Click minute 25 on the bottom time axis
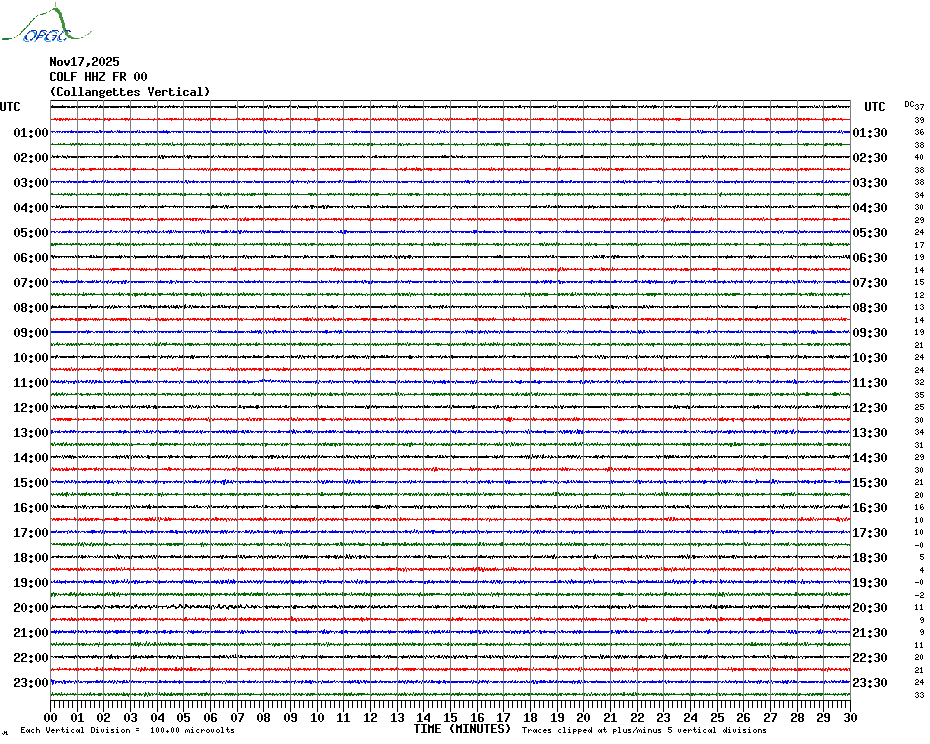The width and height of the screenshot is (930, 744). tap(717, 717)
